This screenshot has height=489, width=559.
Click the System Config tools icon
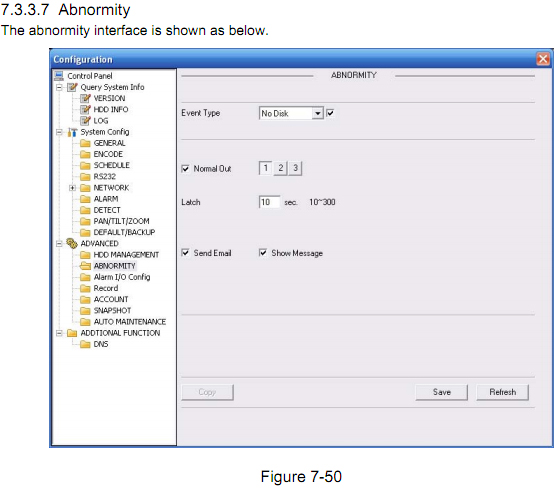coord(72,132)
